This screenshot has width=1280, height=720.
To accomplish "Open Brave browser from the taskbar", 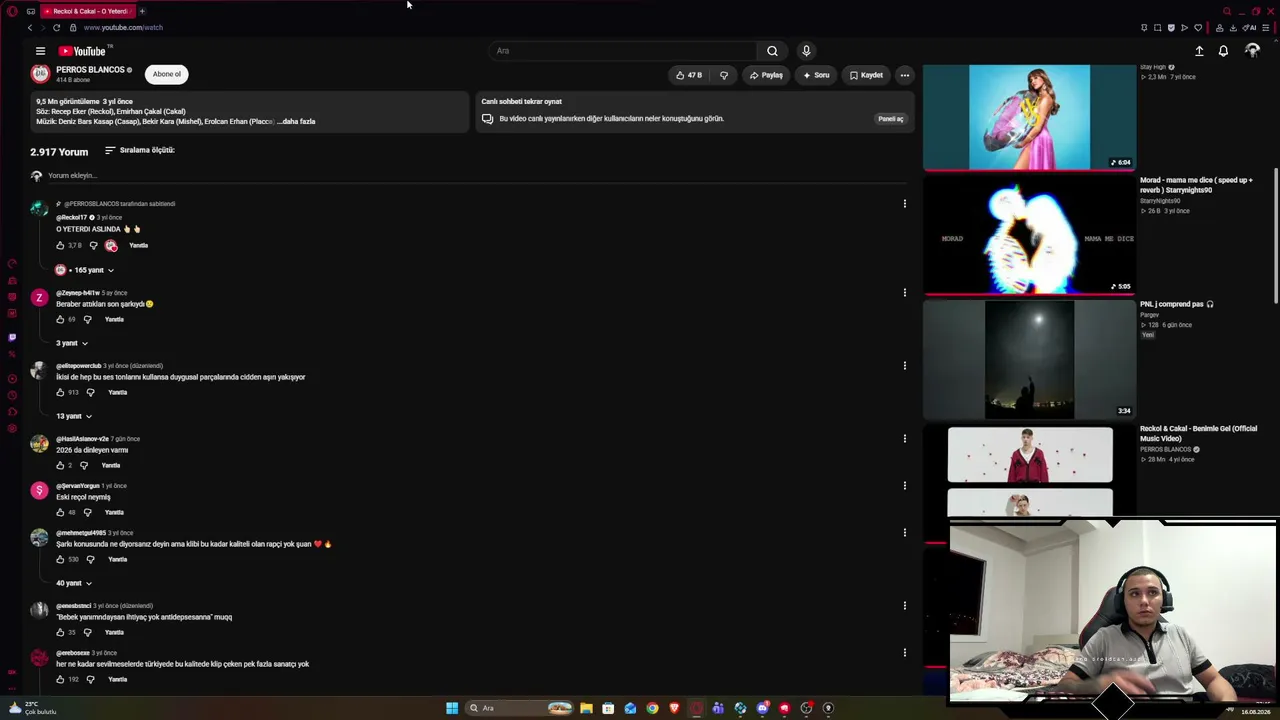I will (x=674, y=708).
